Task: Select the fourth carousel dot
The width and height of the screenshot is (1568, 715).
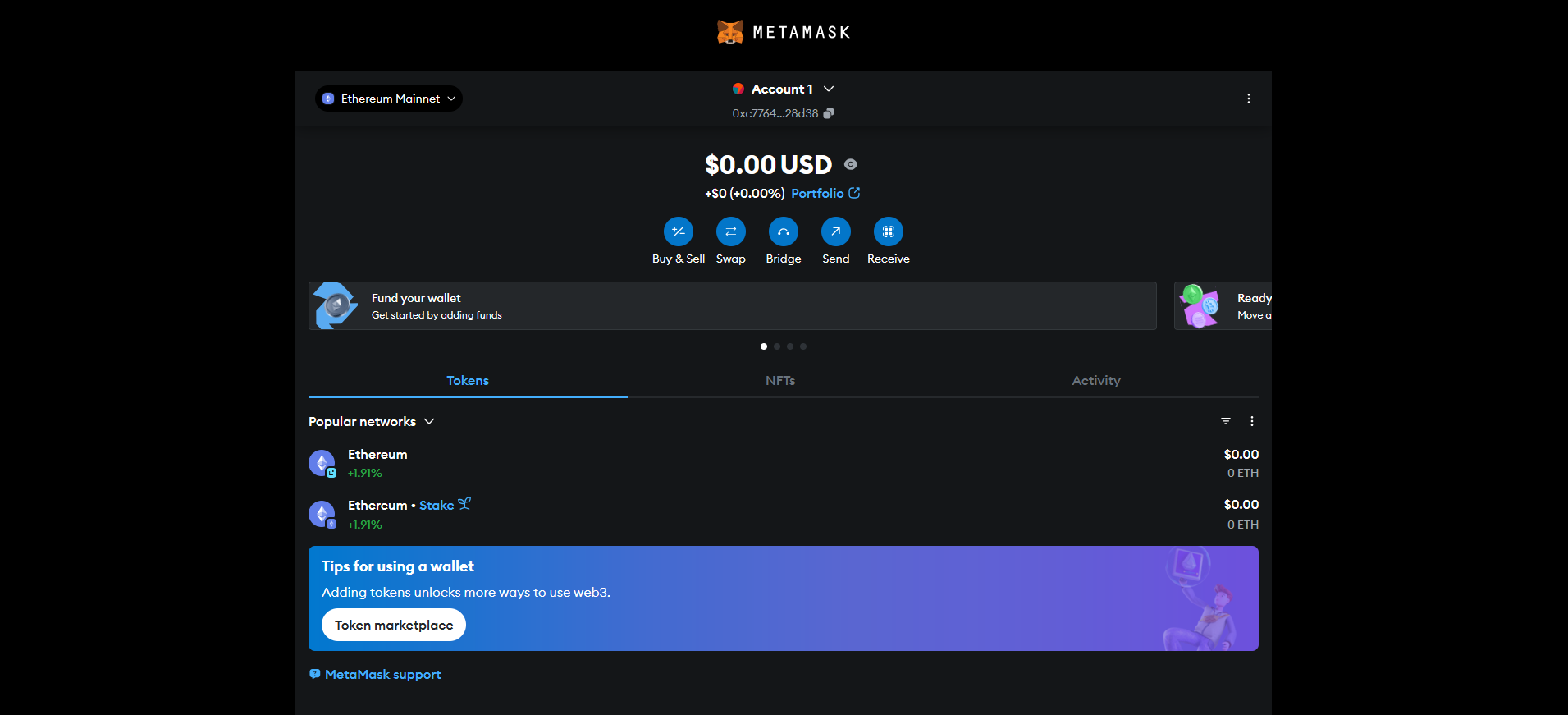Action: [803, 346]
